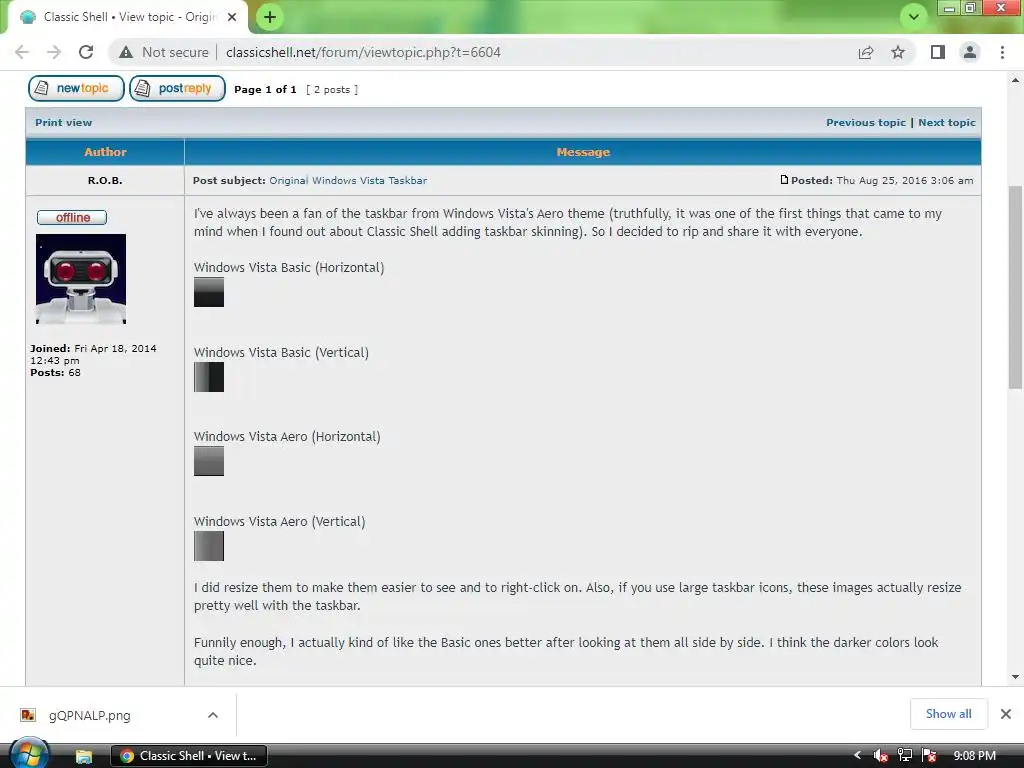Click the scrollbar up arrow
This screenshot has width=1024, height=768.
click(x=1015, y=80)
